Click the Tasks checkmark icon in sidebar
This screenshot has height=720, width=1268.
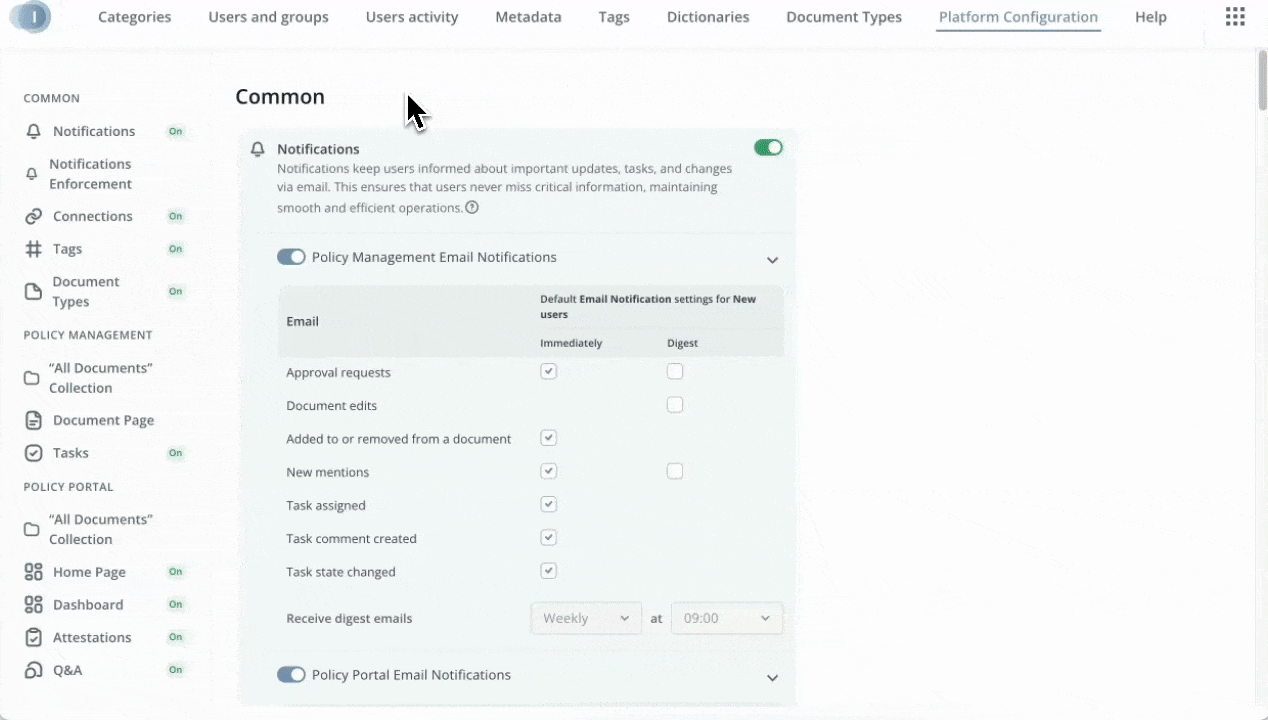34,453
